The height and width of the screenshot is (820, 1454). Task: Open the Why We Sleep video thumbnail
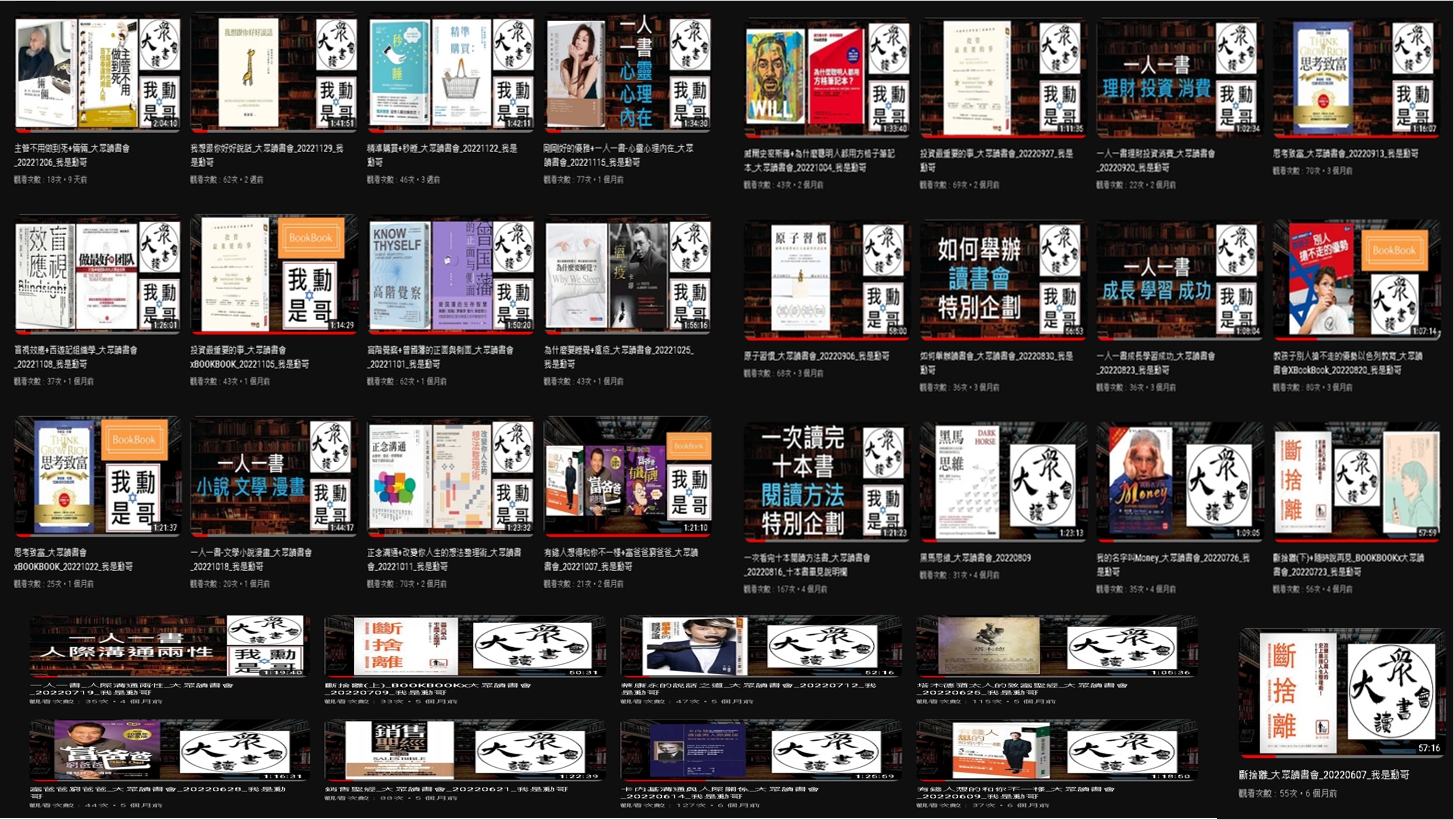628,275
